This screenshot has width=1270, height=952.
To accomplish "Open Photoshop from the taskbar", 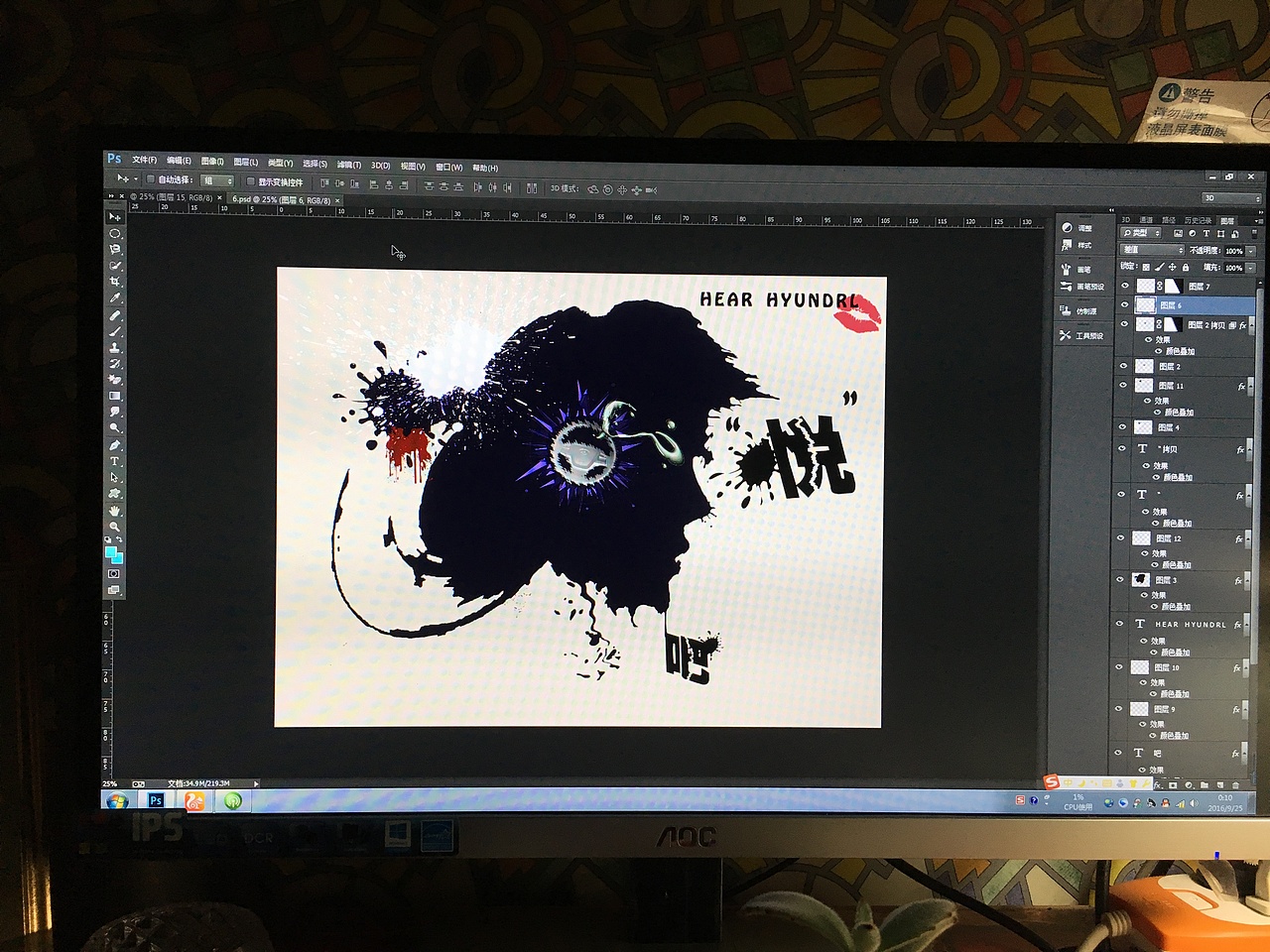I will [156, 800].
